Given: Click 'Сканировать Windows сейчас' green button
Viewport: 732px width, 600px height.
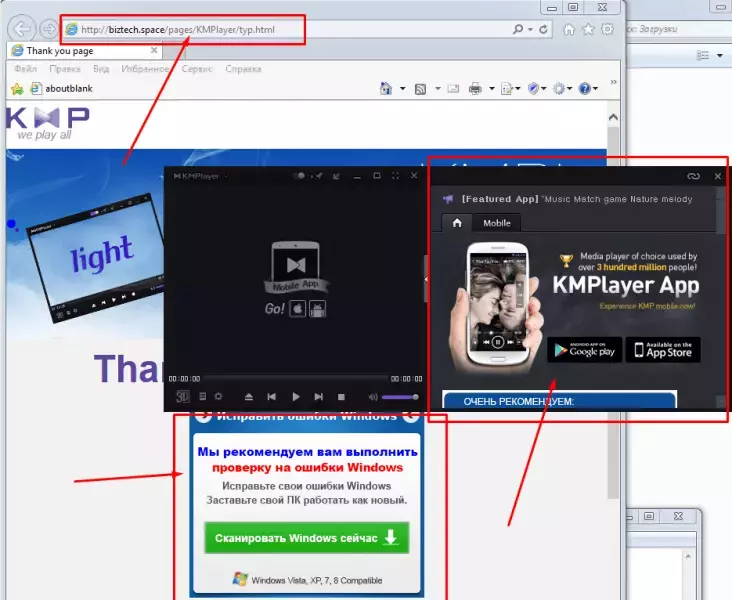Looking at the screenshot, I should click(307, 538).
